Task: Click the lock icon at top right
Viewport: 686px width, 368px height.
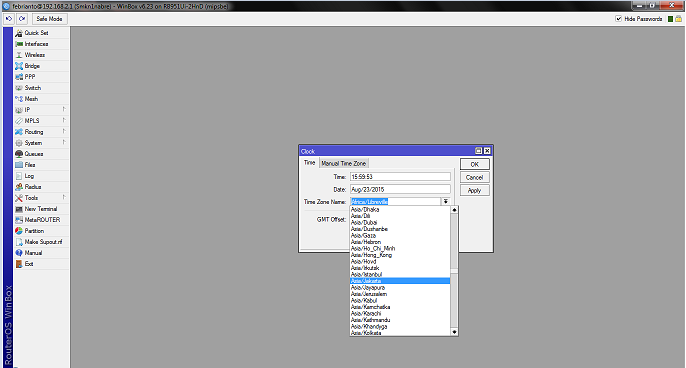Action: (x=678, y=19)
